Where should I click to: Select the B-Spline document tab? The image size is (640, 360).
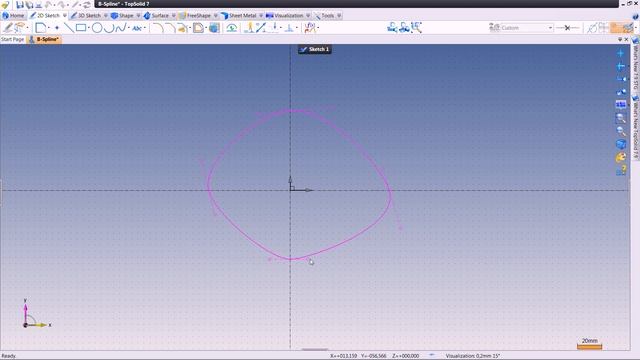point(44,40)
